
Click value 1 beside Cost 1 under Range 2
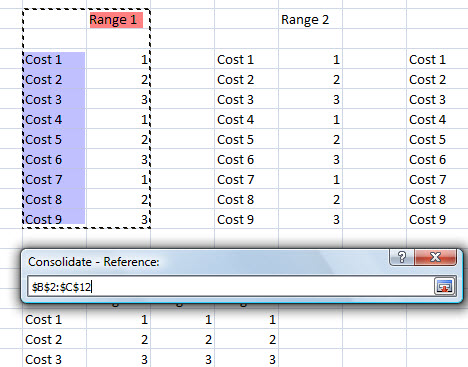[x=336, y=60]
